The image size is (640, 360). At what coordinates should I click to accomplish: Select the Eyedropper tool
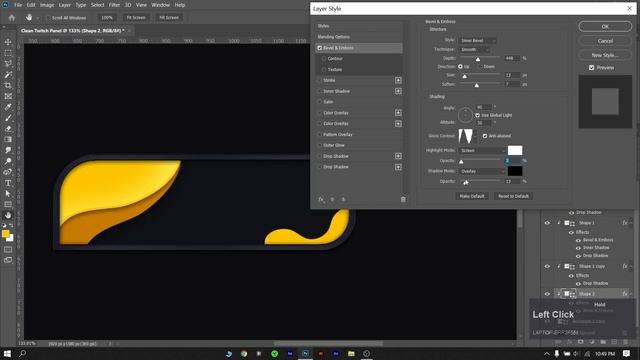pos(8,107)
